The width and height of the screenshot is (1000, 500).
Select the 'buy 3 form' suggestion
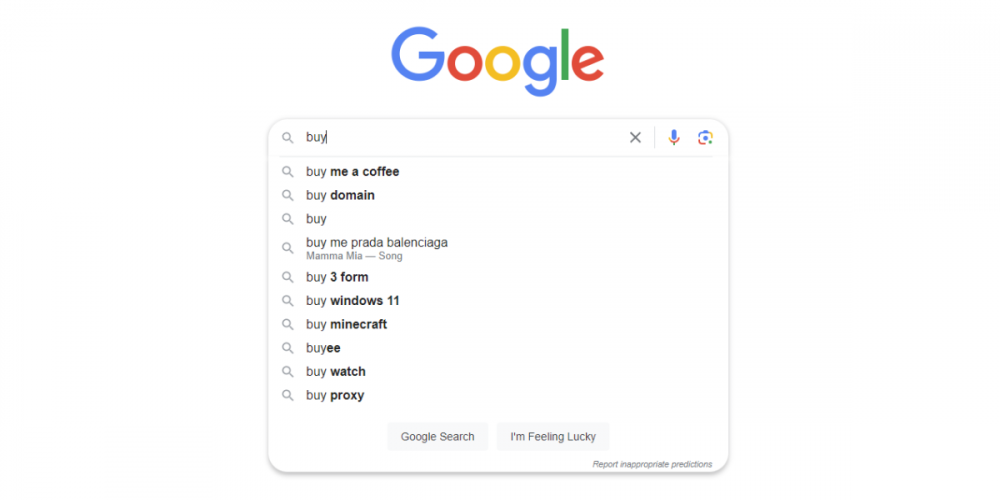[498, 277]
